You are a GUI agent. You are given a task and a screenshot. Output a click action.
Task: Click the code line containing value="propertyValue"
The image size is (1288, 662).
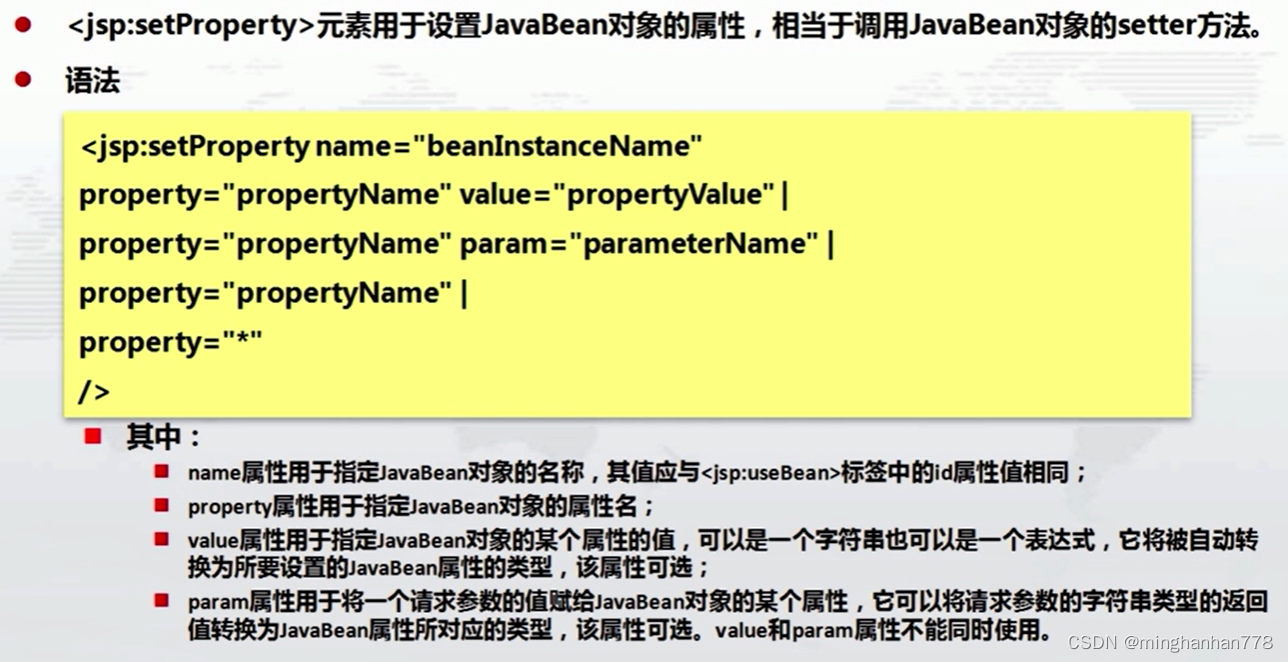click(435, 195)
